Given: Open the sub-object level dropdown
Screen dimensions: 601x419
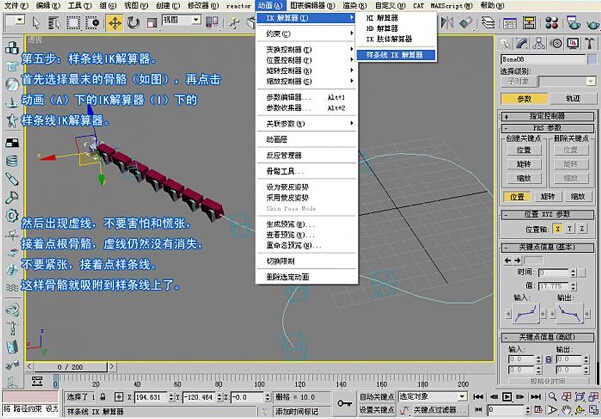Looking at the screenshot, I should pos(567,81).
